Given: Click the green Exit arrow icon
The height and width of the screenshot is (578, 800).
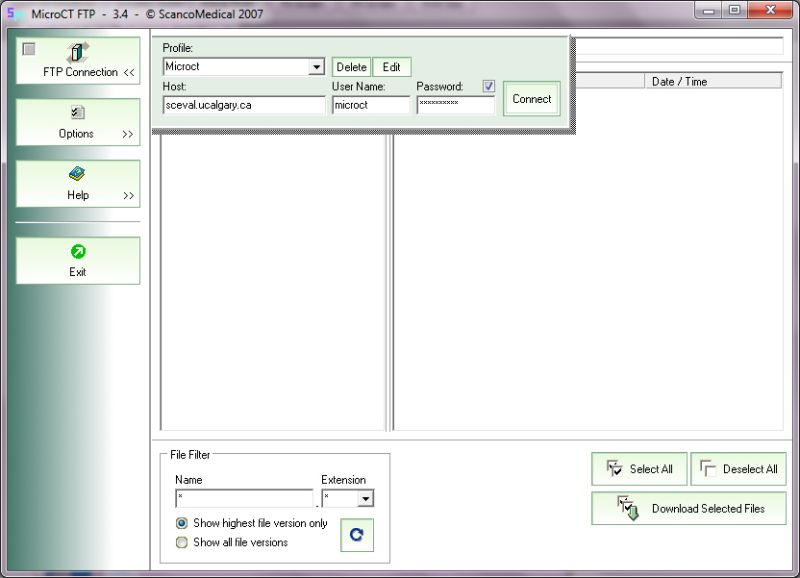Looking at the screenshot, I should coord(78,252).
